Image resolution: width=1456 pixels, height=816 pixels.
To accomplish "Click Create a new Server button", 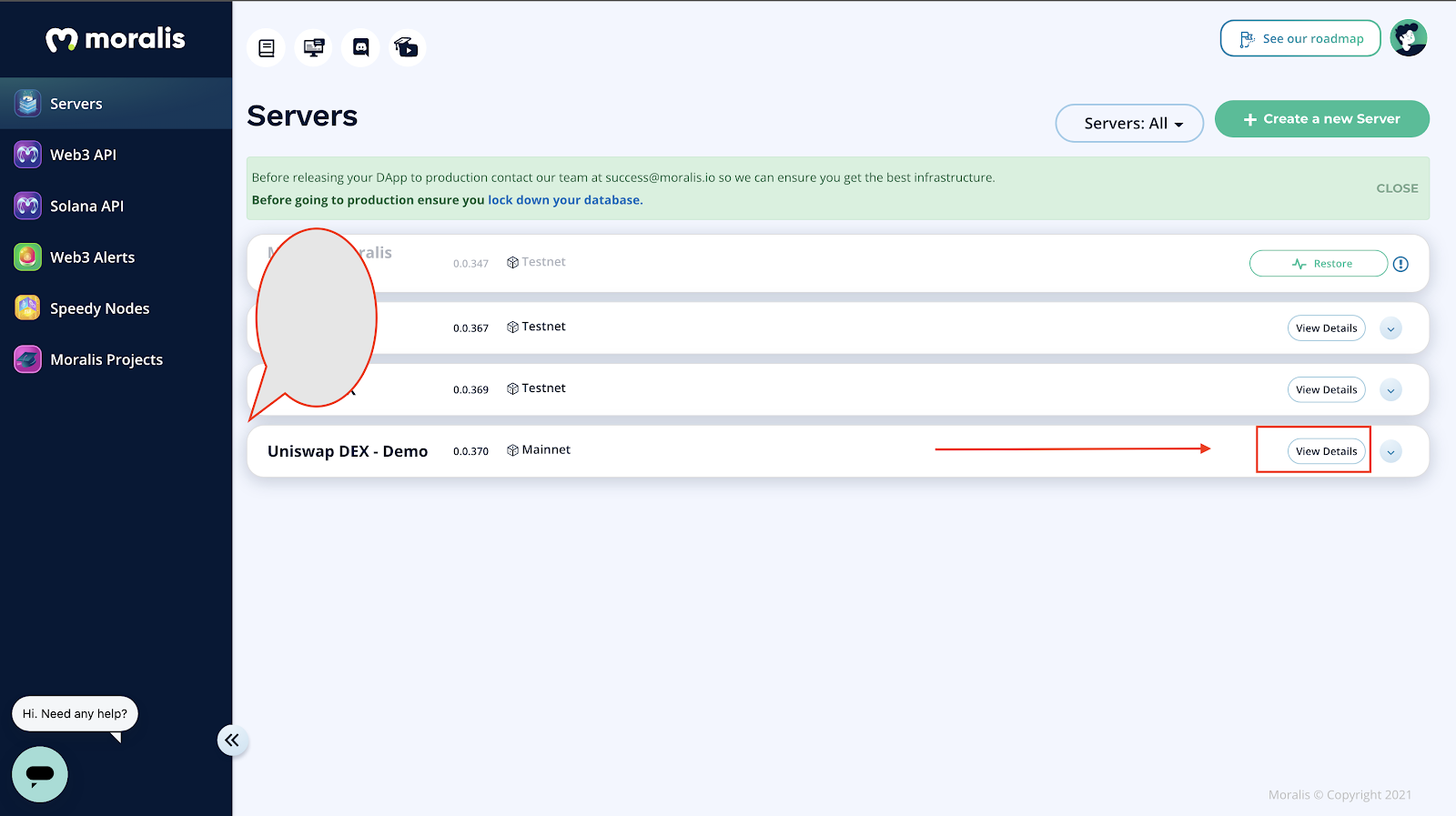I will (x=1322, y=119).
